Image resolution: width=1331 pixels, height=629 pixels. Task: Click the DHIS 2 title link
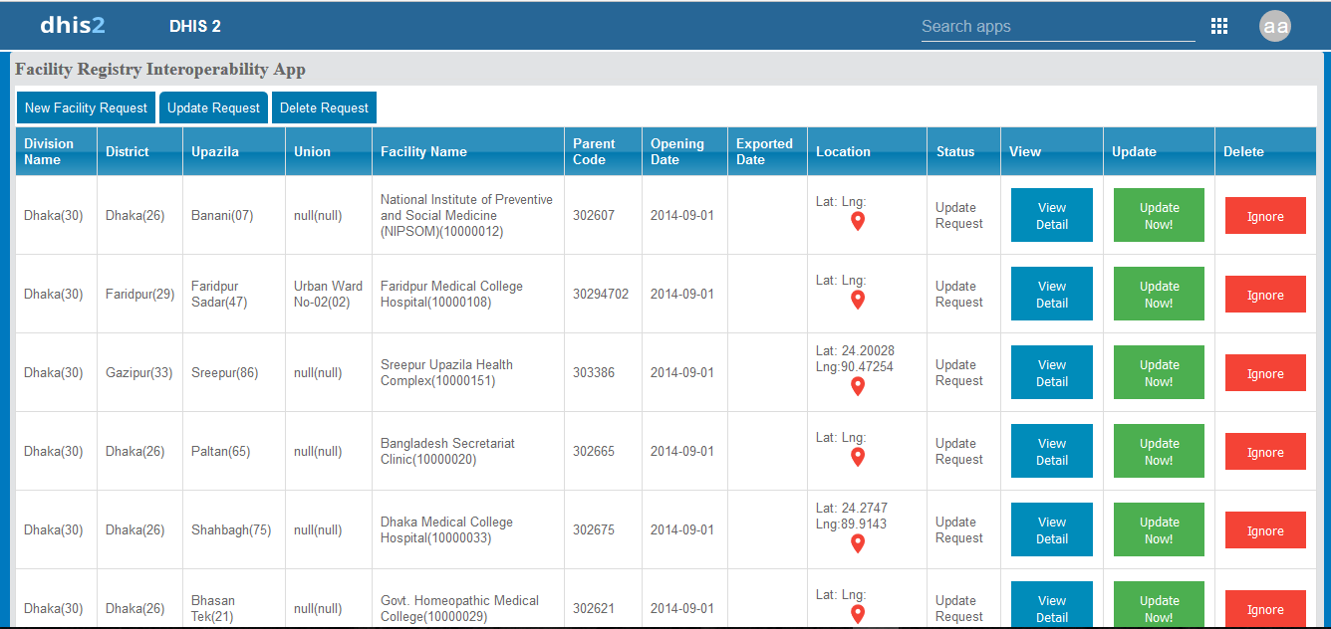tap(195, 26)
